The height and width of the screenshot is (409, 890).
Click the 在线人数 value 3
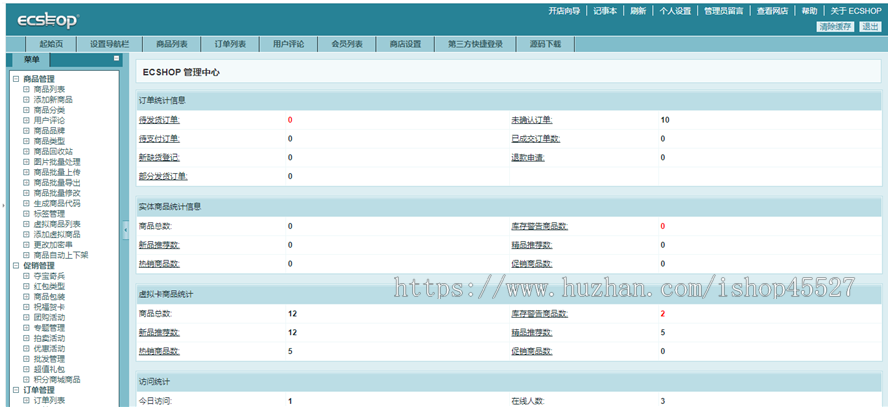pyautogui.click(x=663, y=402)
